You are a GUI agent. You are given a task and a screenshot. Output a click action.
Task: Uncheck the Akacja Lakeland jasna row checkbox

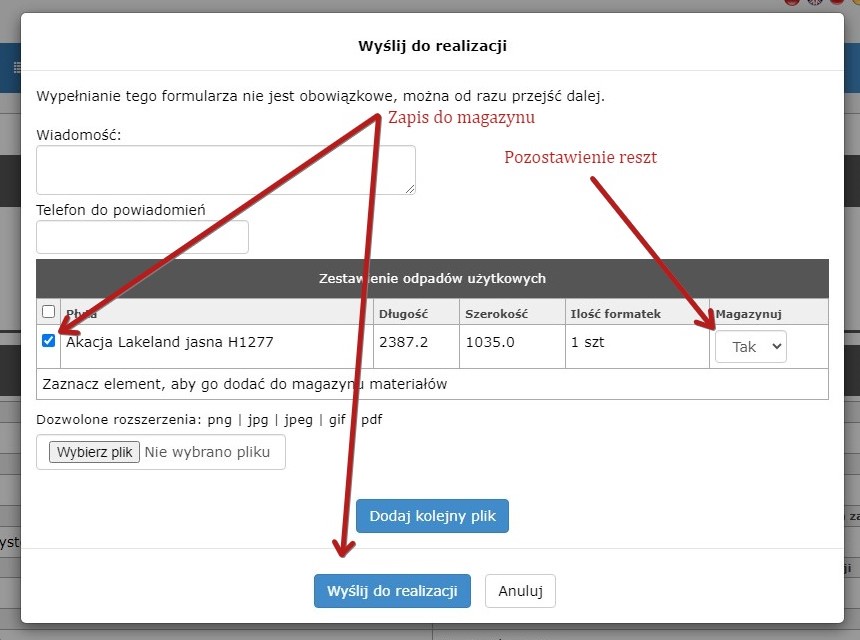(x=48, y=341)
